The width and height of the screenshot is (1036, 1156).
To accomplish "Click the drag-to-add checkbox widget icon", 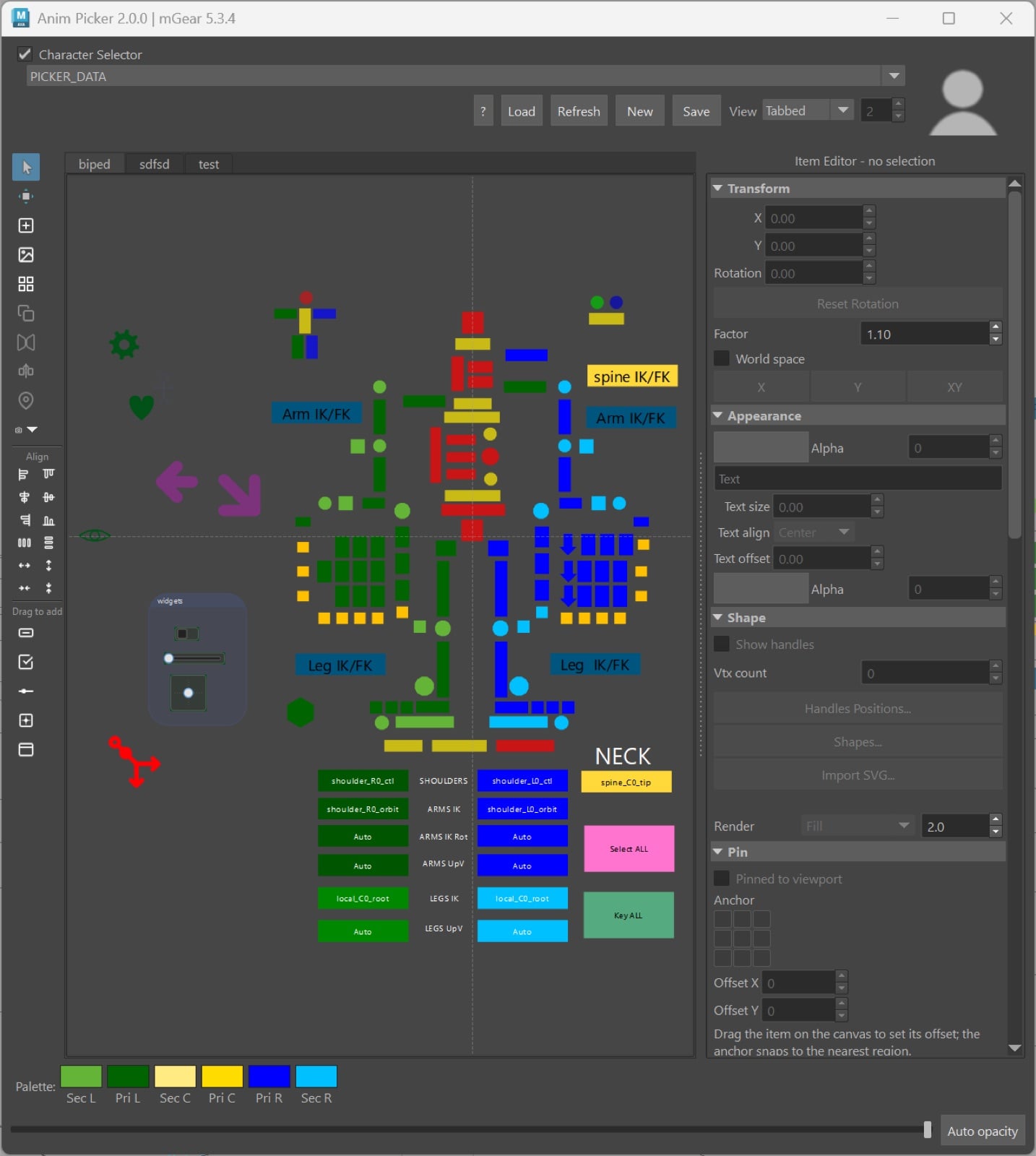I will [26, 662].
